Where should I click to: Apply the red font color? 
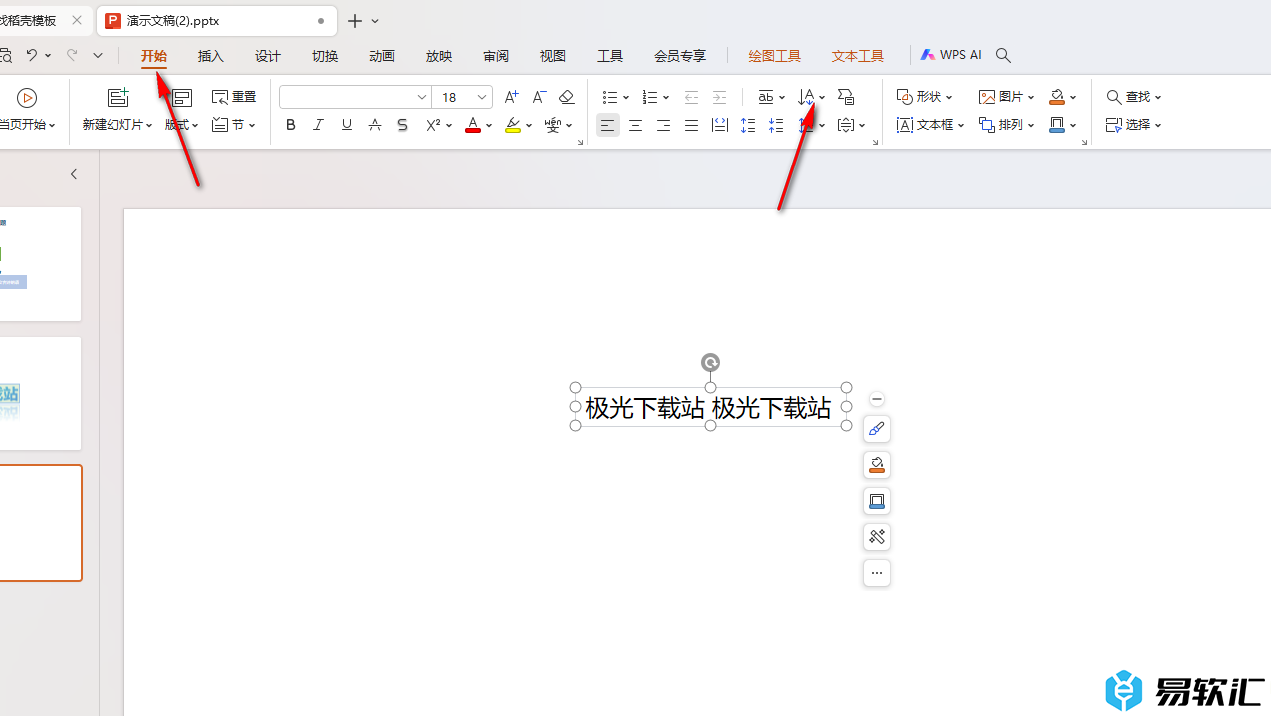[x=473, y=125]
